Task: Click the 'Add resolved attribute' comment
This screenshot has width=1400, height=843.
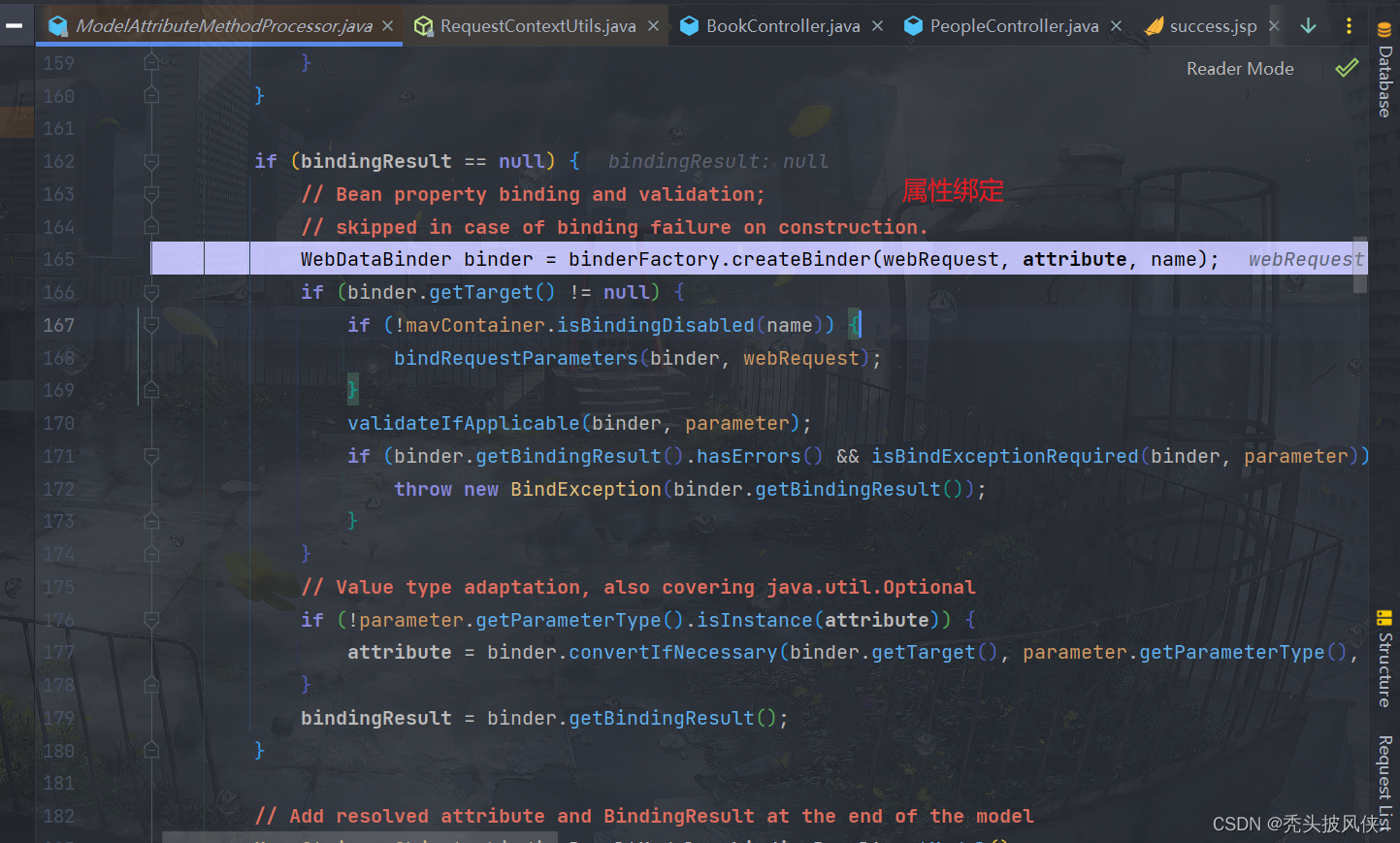Action: point(644,816)
